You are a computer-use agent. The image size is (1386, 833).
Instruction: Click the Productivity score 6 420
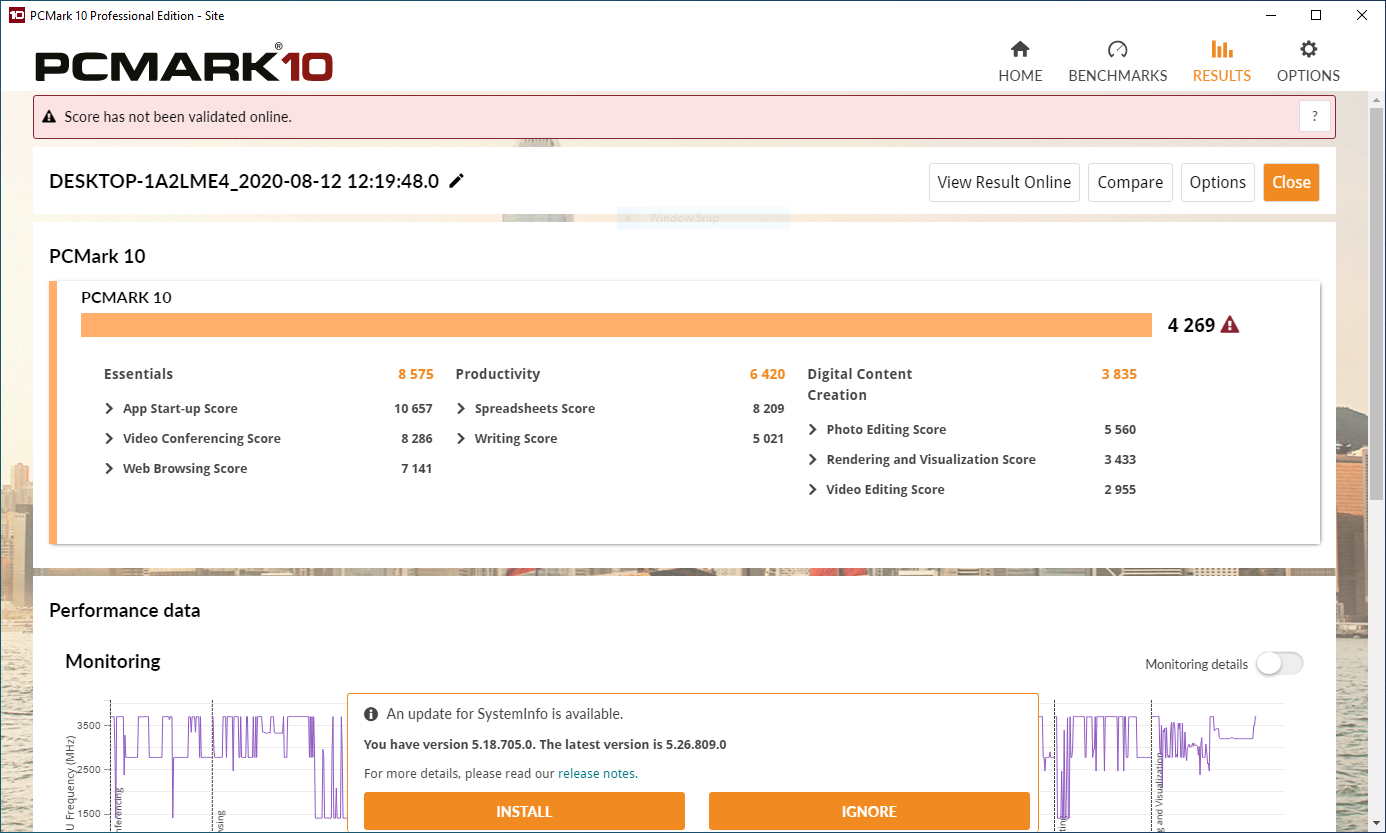point(767,374)
